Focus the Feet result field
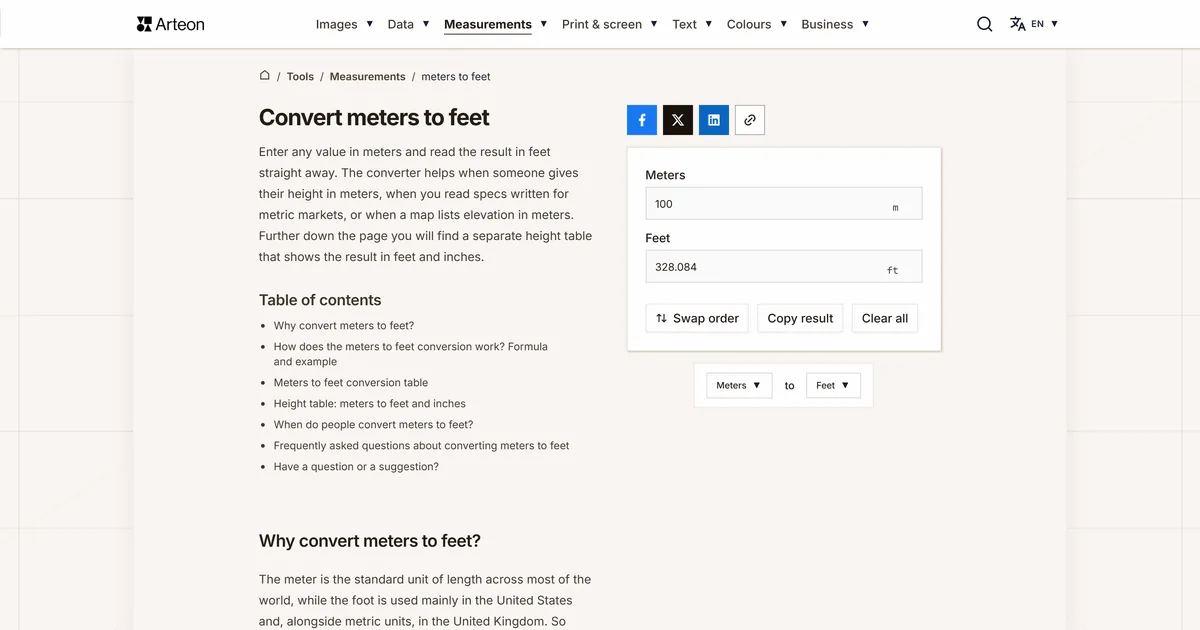The height and width of the screenshot is (630, 1200). pos(784,267)
